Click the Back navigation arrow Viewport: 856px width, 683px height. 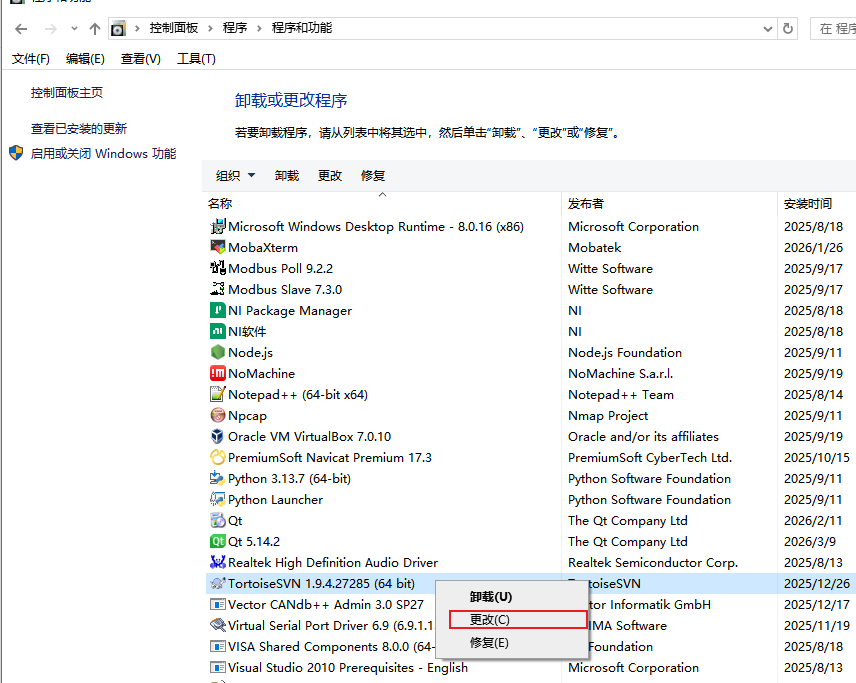[21, 29]
